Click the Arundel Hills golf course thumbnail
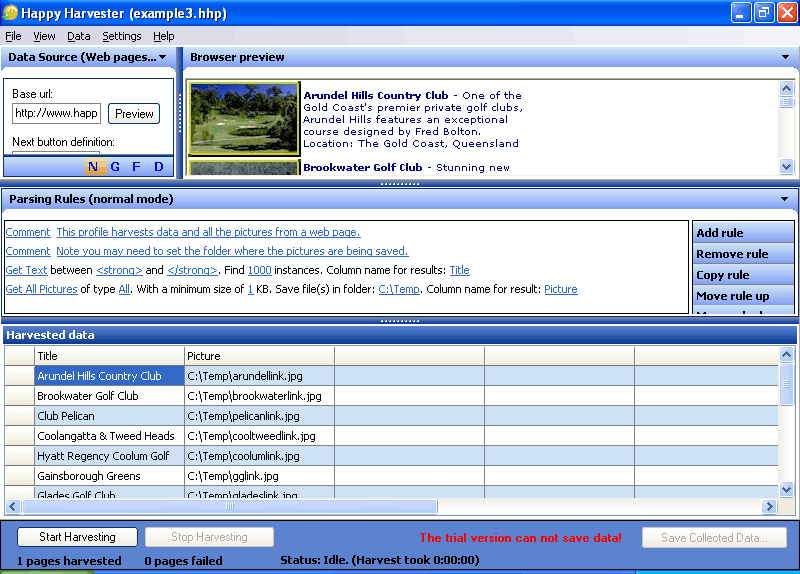 click(244, 119)
